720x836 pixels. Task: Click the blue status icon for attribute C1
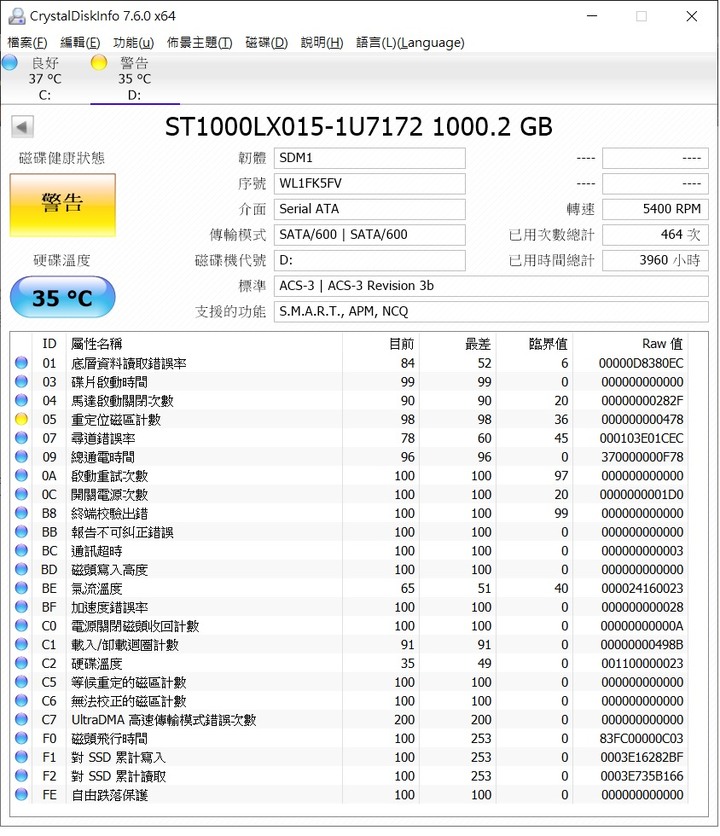(21, 645)
